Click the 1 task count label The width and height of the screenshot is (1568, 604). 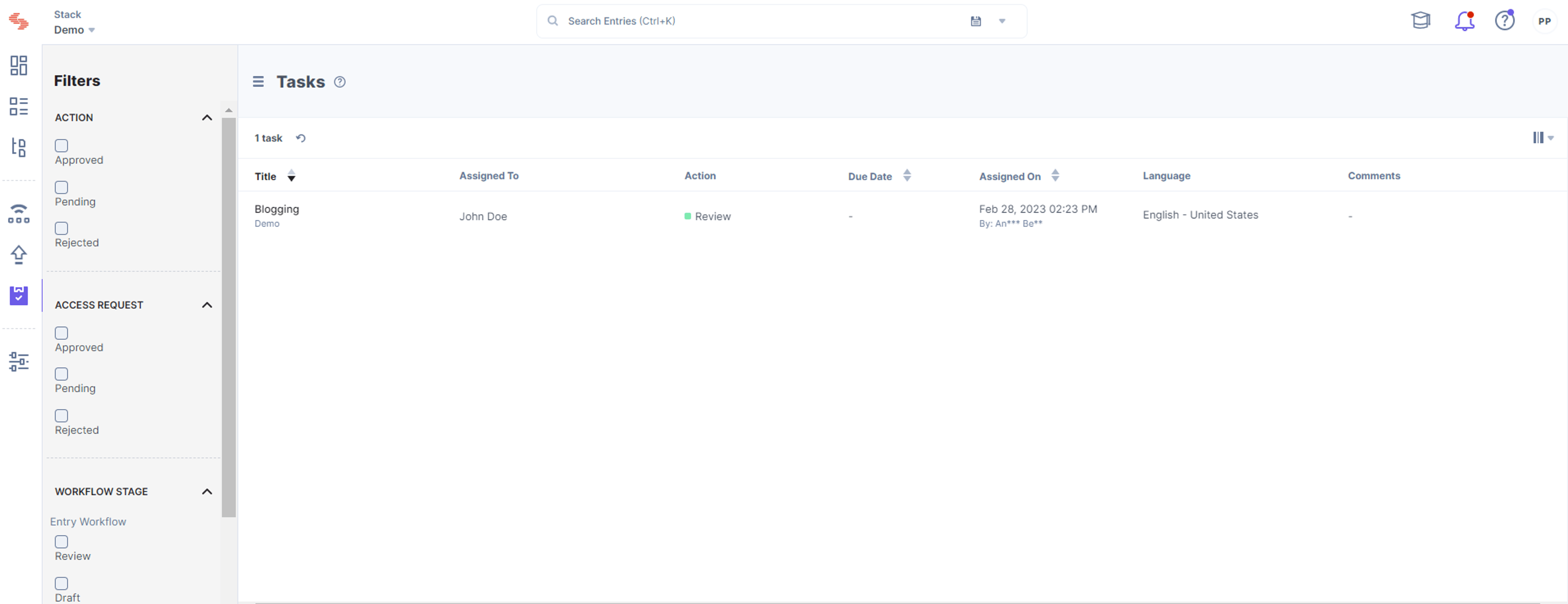tap(268, 138)
